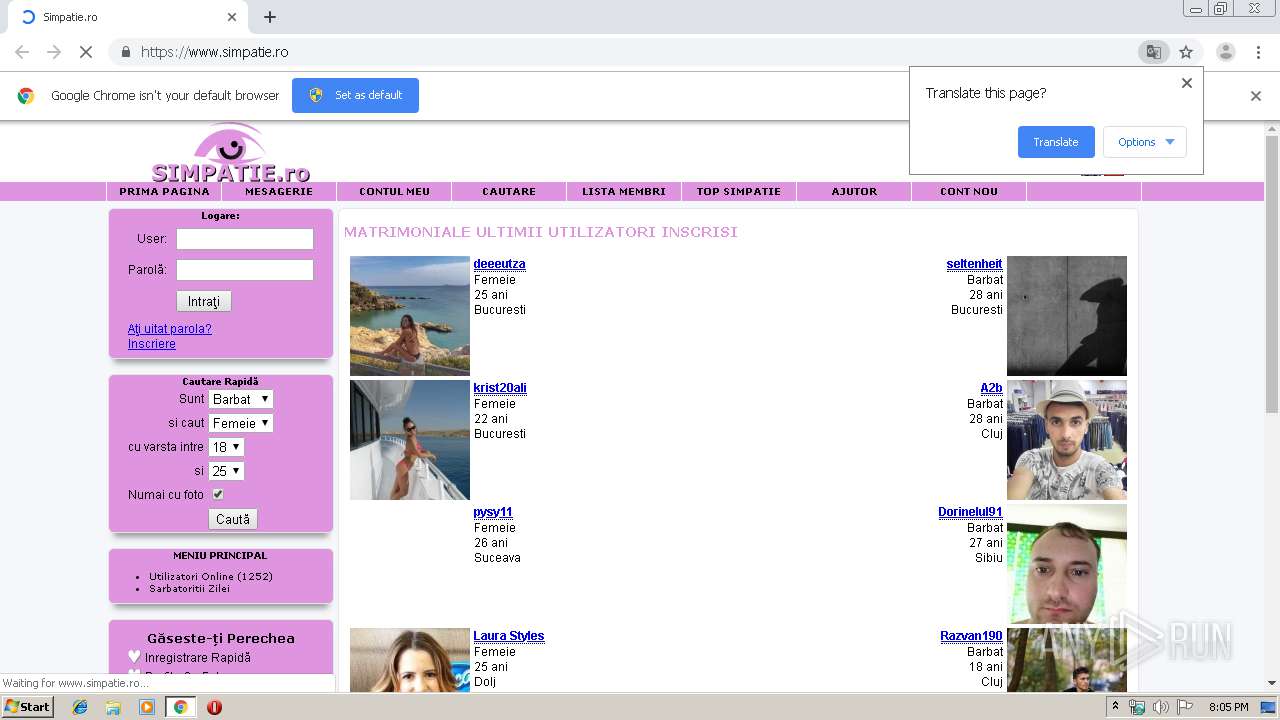Click the address bar URL
1280x720 pixels.
[x=215, y=52]
